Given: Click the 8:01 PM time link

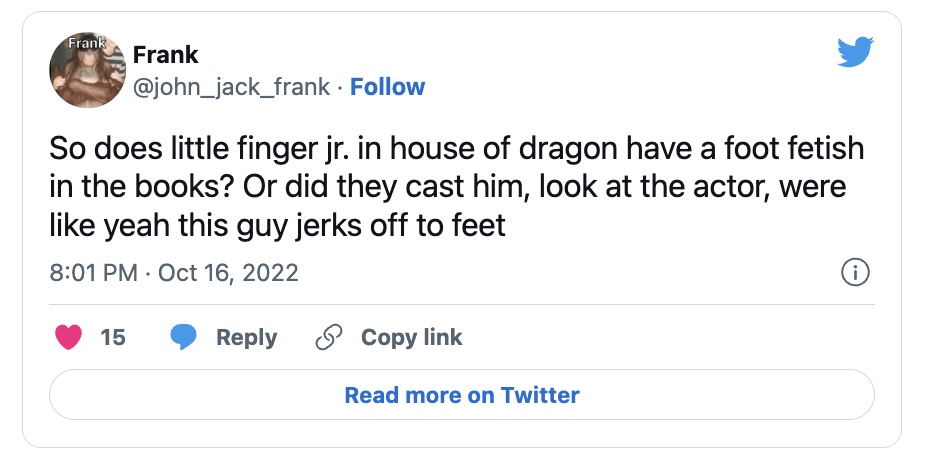Looking at the screenshot, I should pos(93,272).
